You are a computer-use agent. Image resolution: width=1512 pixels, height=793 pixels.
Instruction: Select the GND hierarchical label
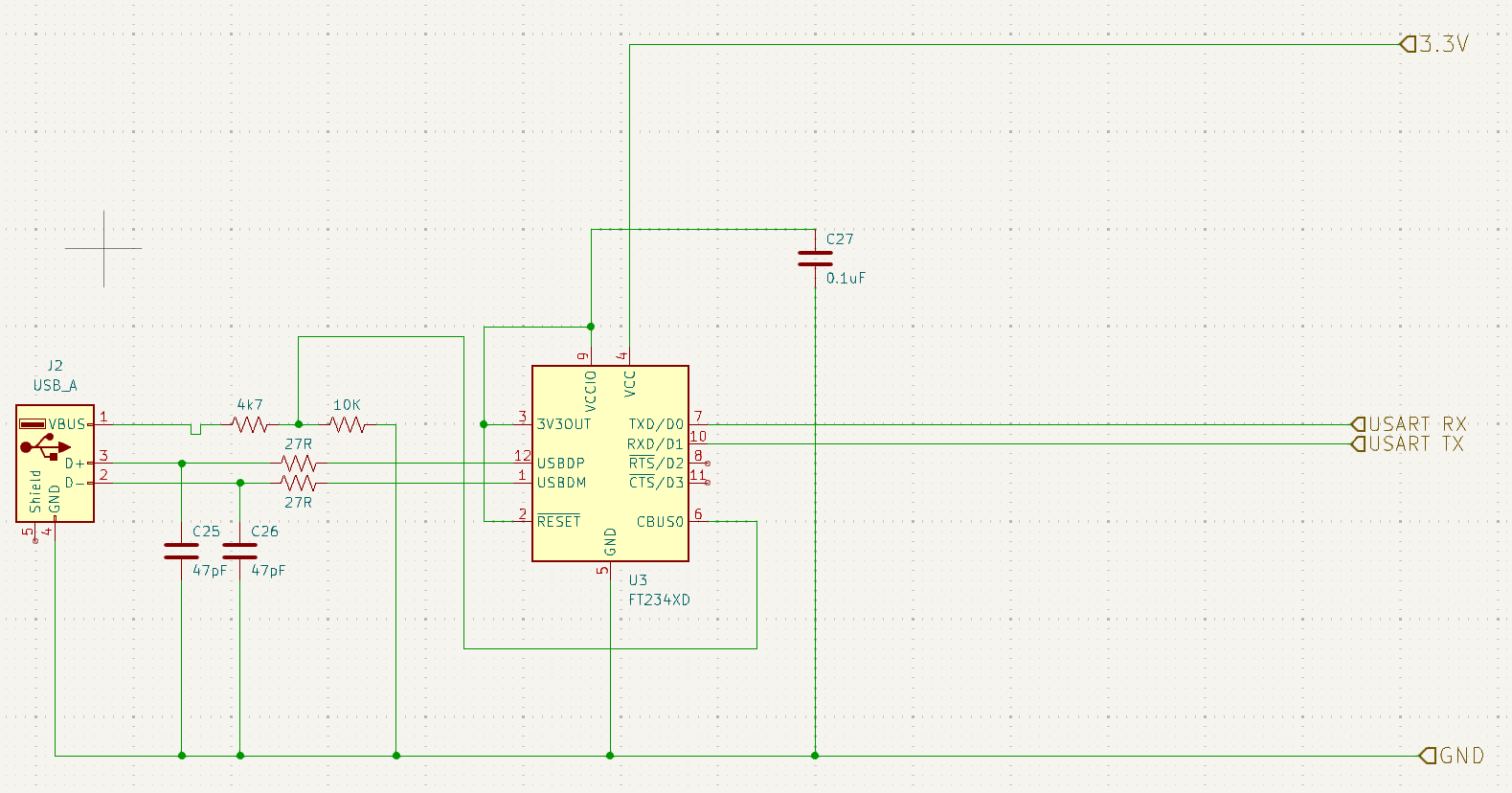tap(1452, 756)
